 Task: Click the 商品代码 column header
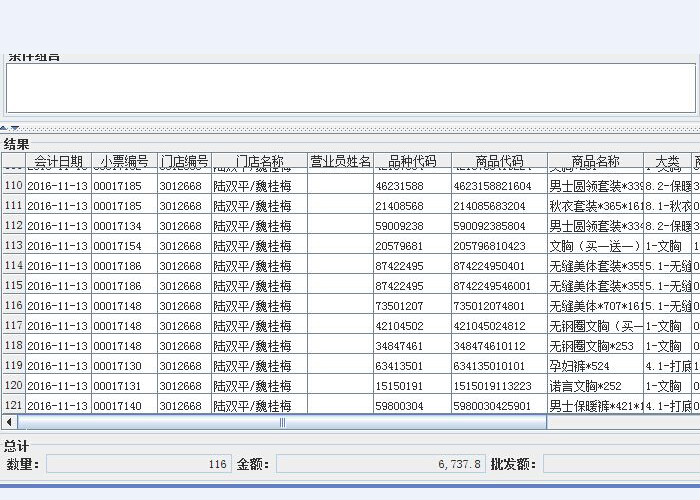click(499, 162)
